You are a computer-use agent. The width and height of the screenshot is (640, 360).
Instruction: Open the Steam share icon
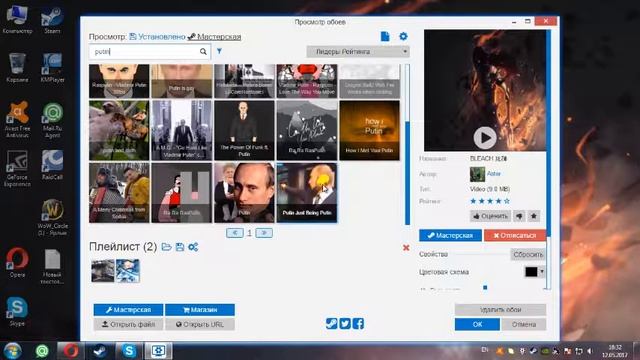[x=331, y=324]
